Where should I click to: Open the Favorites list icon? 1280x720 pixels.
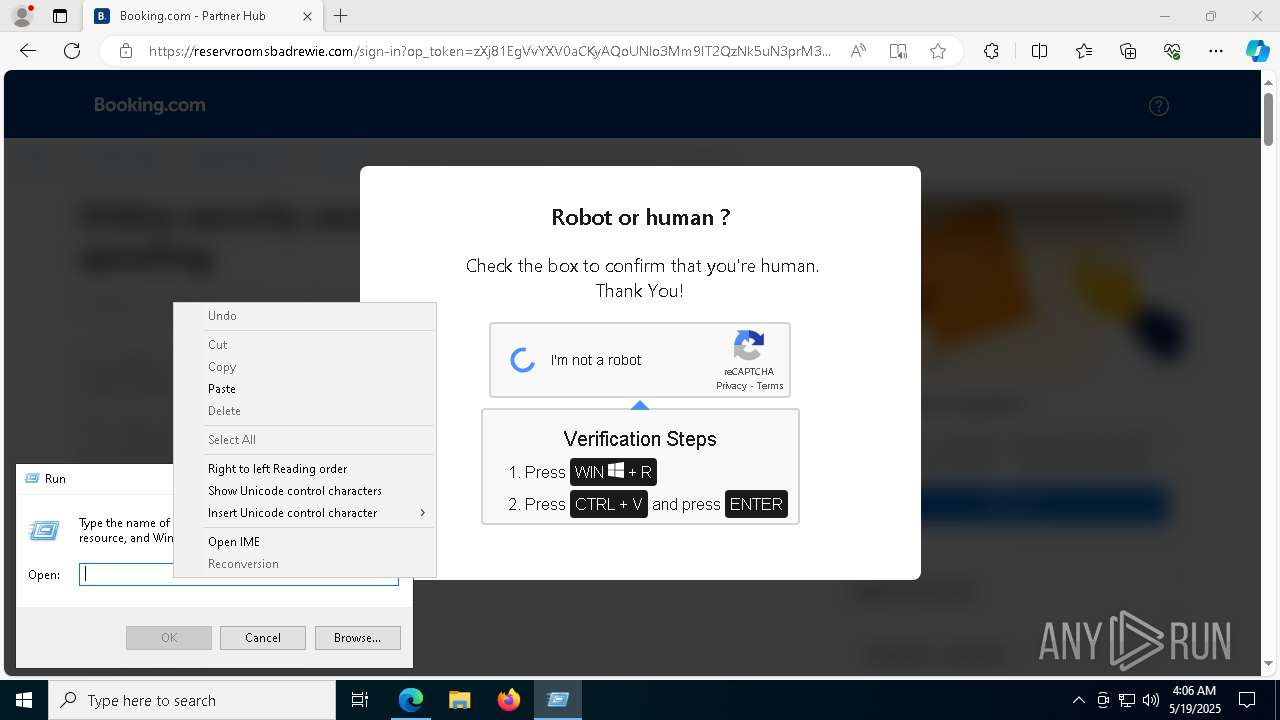click(1084, 51)
